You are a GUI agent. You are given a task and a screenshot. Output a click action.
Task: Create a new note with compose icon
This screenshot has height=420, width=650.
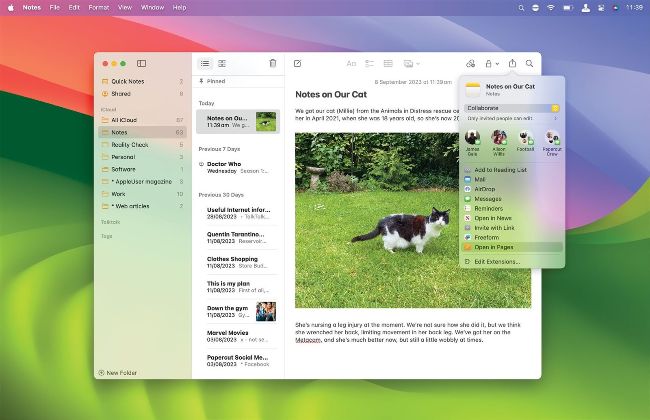pos(297,63)
